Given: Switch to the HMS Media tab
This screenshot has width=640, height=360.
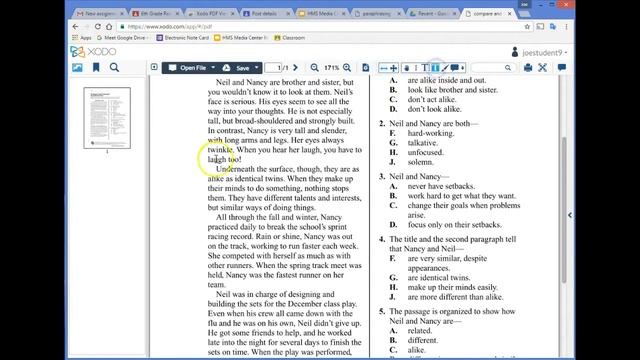Looking at the screenshot, I should pos(322,13).
